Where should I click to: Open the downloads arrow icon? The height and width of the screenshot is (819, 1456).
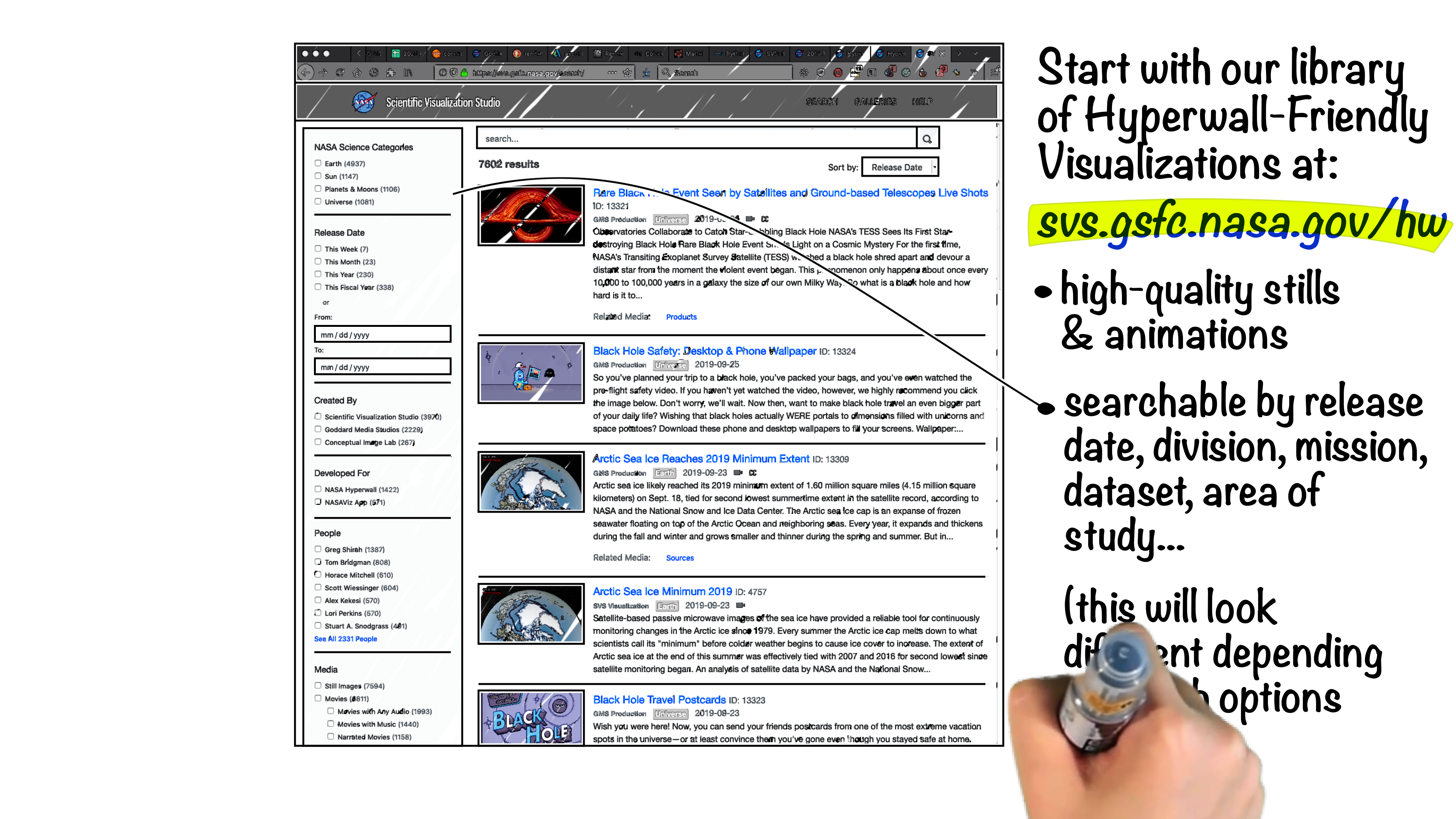pos(646,72)
